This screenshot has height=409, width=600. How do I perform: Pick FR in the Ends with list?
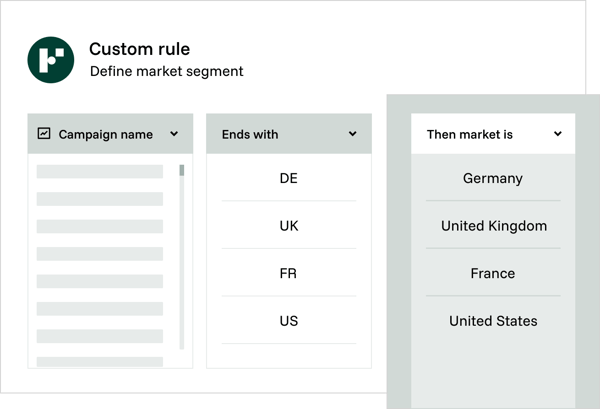point(288,273)
